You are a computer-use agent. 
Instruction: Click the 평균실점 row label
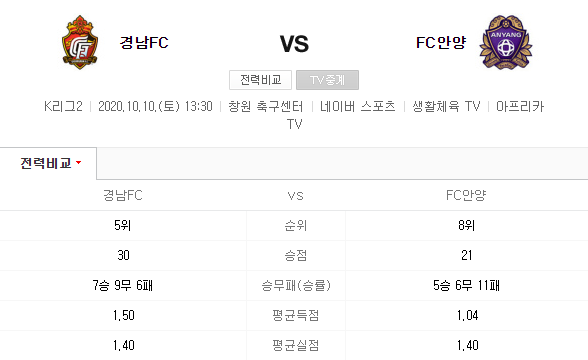(296, 345)
